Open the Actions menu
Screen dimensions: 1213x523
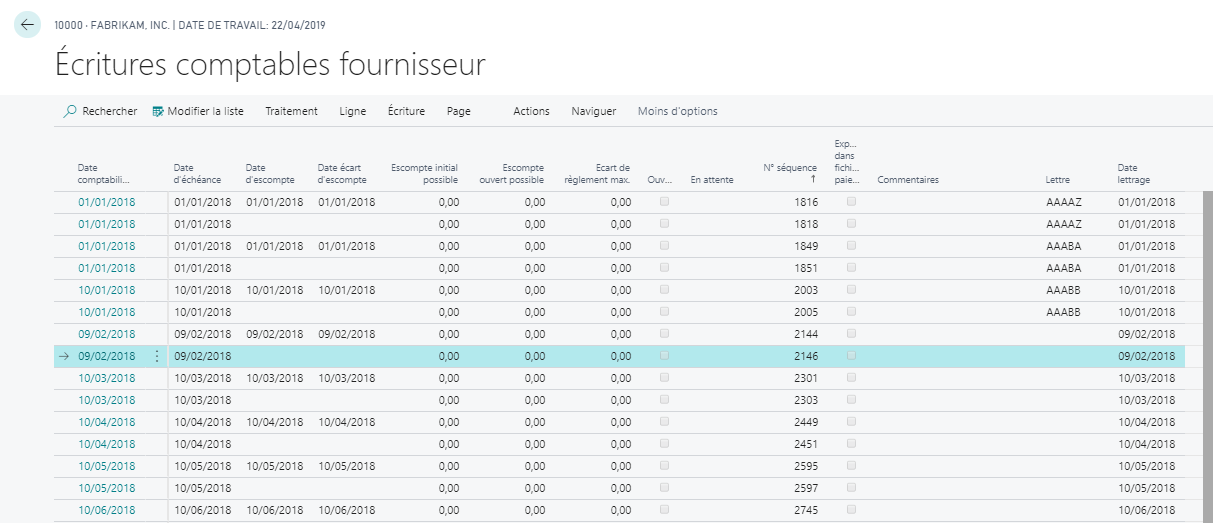531,111
